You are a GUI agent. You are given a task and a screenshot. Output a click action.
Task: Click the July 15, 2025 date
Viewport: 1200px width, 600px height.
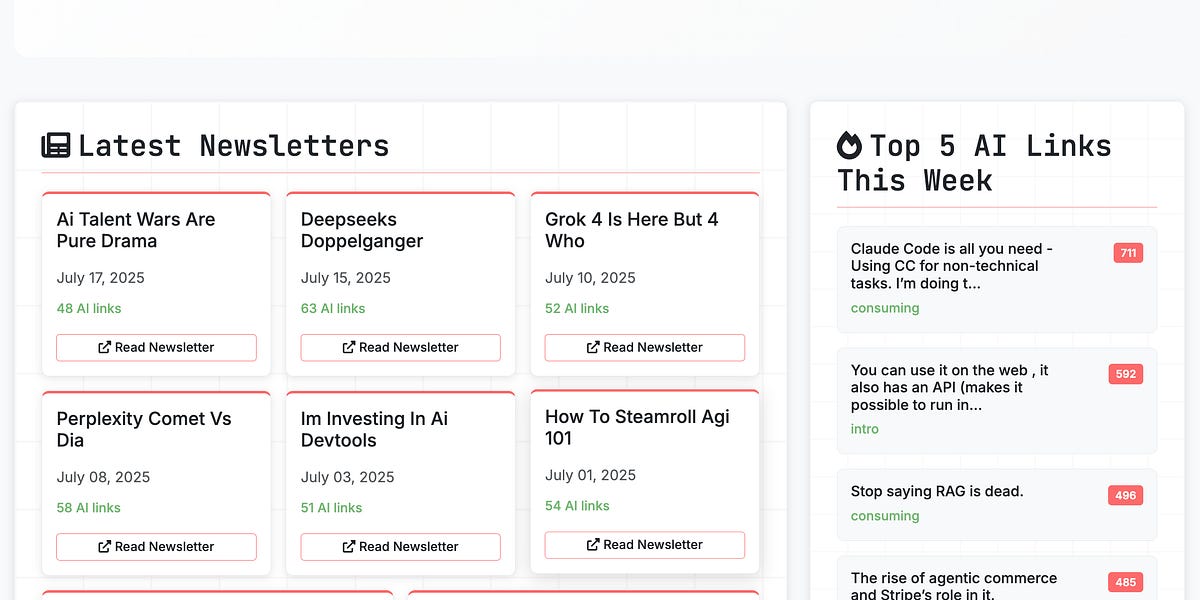(x=344, y=278)
